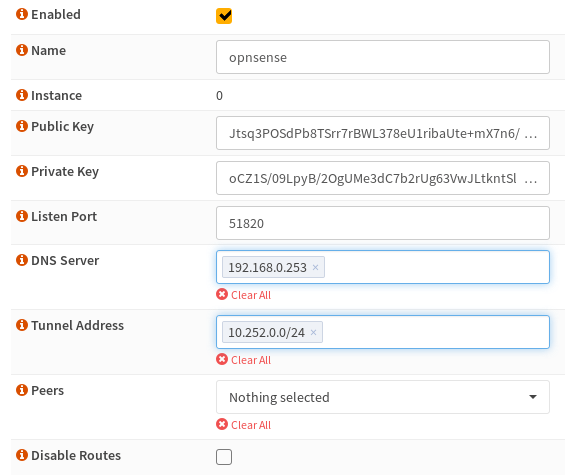Open the Peers Nothing selected dropdown
Viewport: 565px width, 476px height.
[x=383, y=397]
